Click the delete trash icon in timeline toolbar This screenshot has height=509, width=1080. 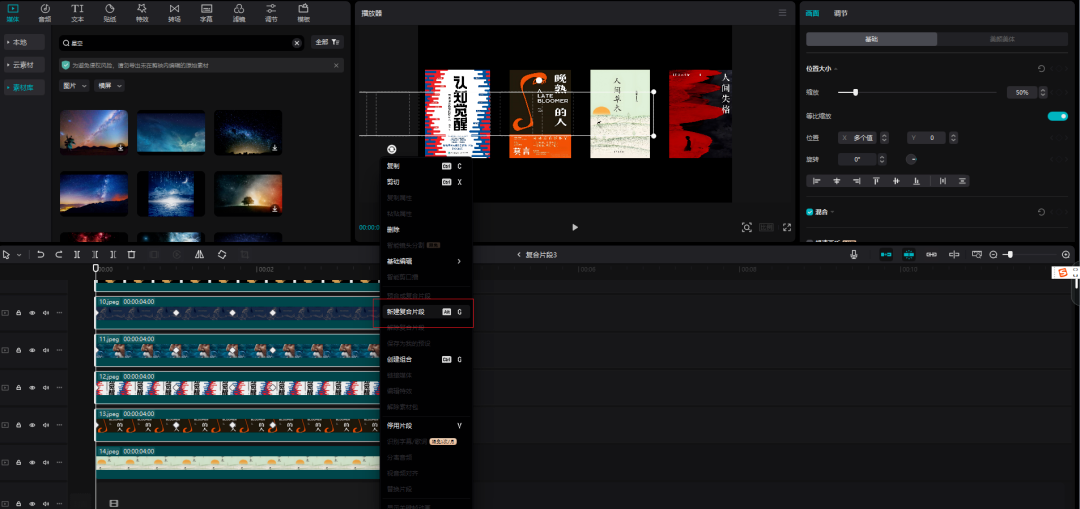(132, 254)
